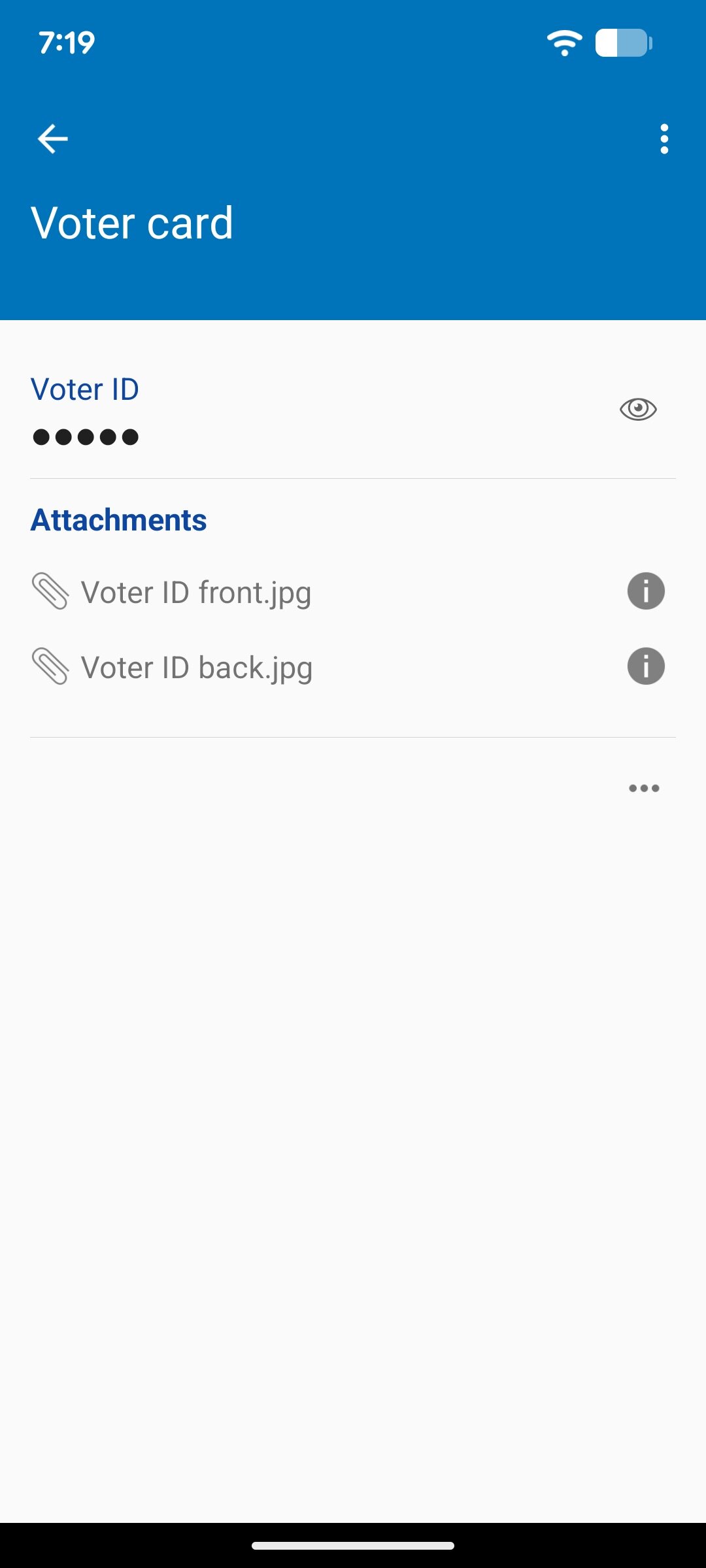Open the Voter ID back.jpg attachment
Viewport: 706px width, 1568px height.
(197, 668)
